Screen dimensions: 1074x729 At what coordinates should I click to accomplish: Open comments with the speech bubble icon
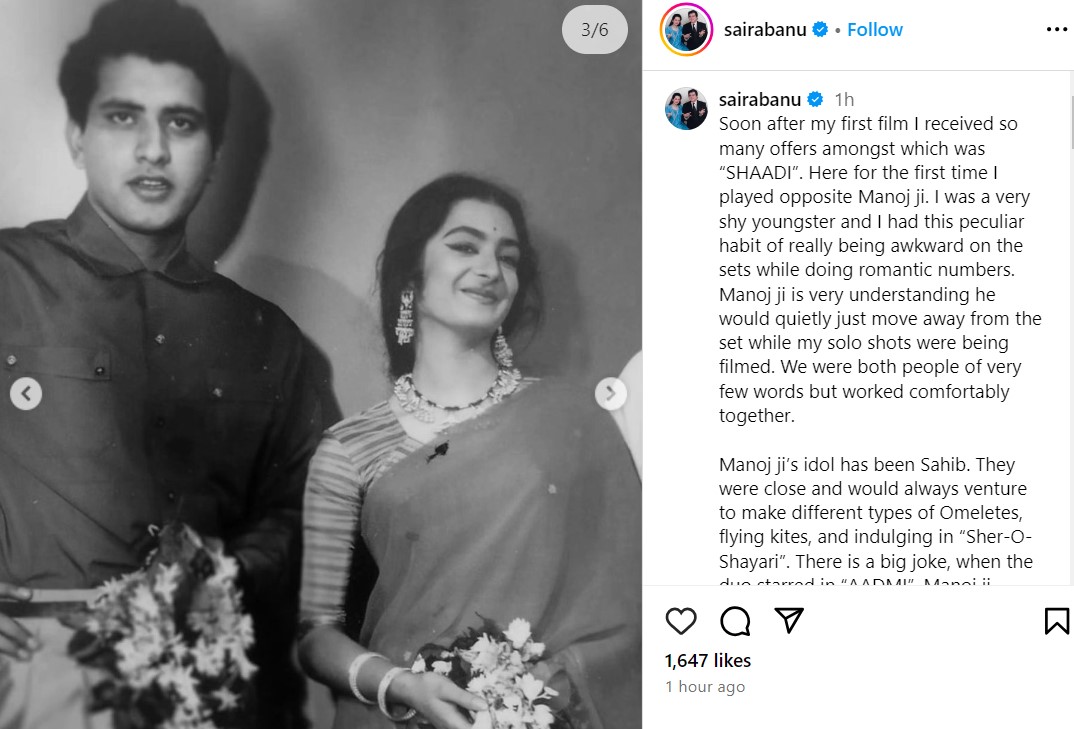(735, 621)
